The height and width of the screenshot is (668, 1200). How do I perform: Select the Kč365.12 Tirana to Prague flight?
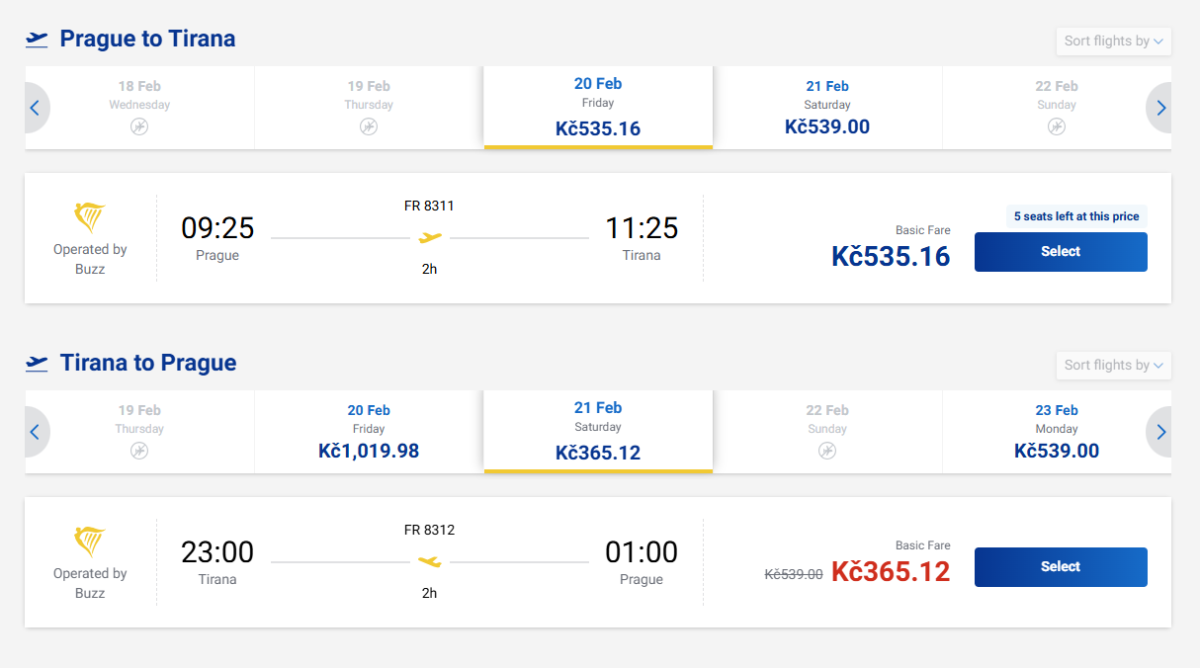pos(1060,567)
